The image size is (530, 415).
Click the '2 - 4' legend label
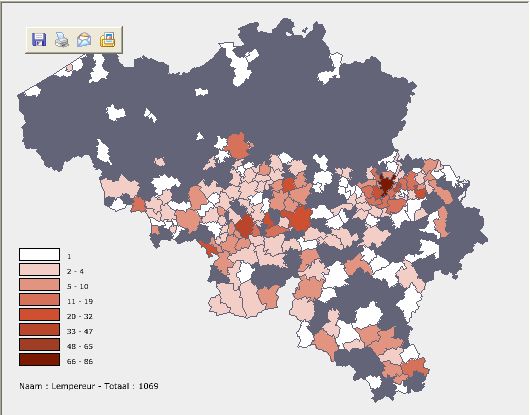75,271
